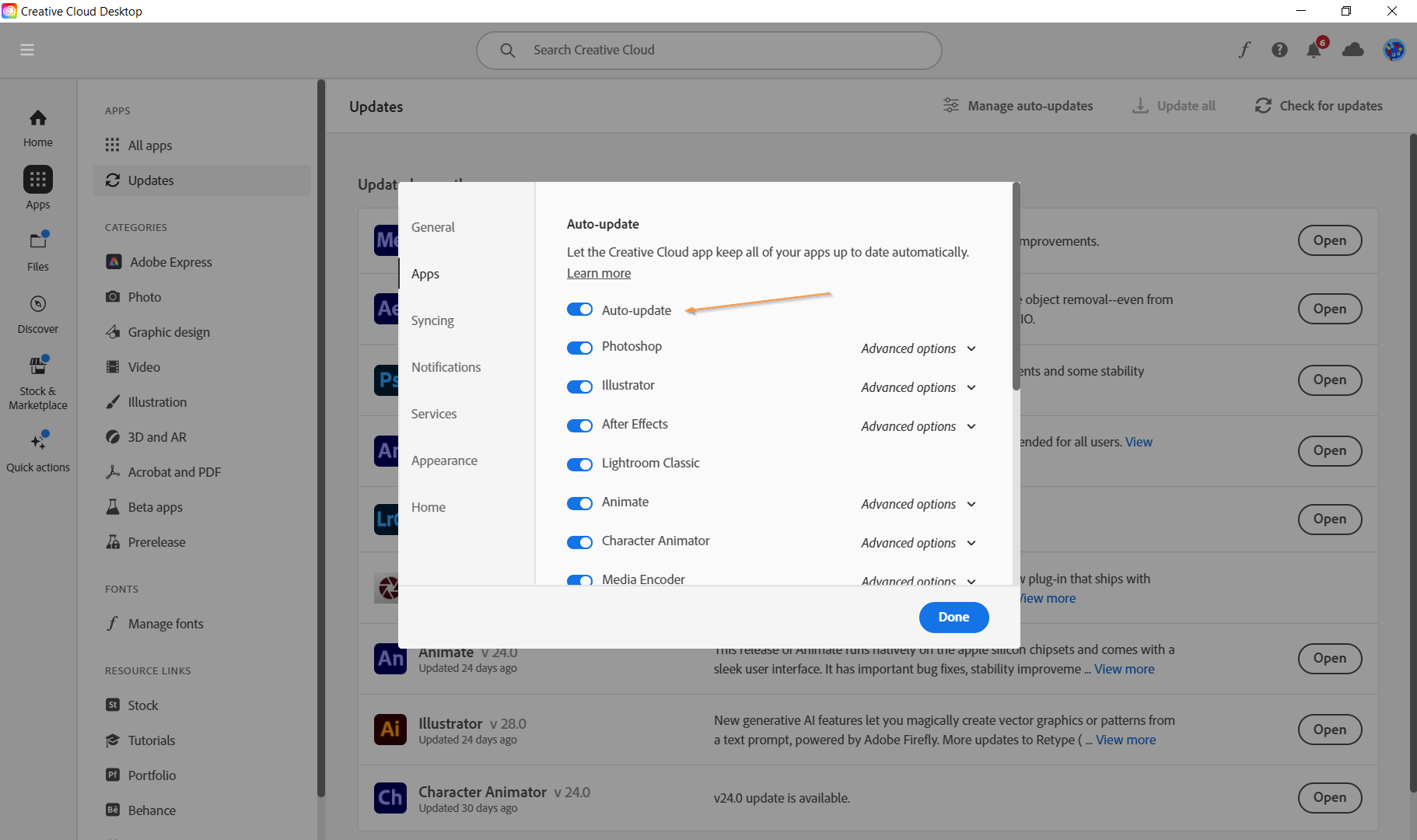The width and height of the screenshot is (1417, 840).
Task: Toggle Character Animator auto-update switch
Action: [579, 542]
